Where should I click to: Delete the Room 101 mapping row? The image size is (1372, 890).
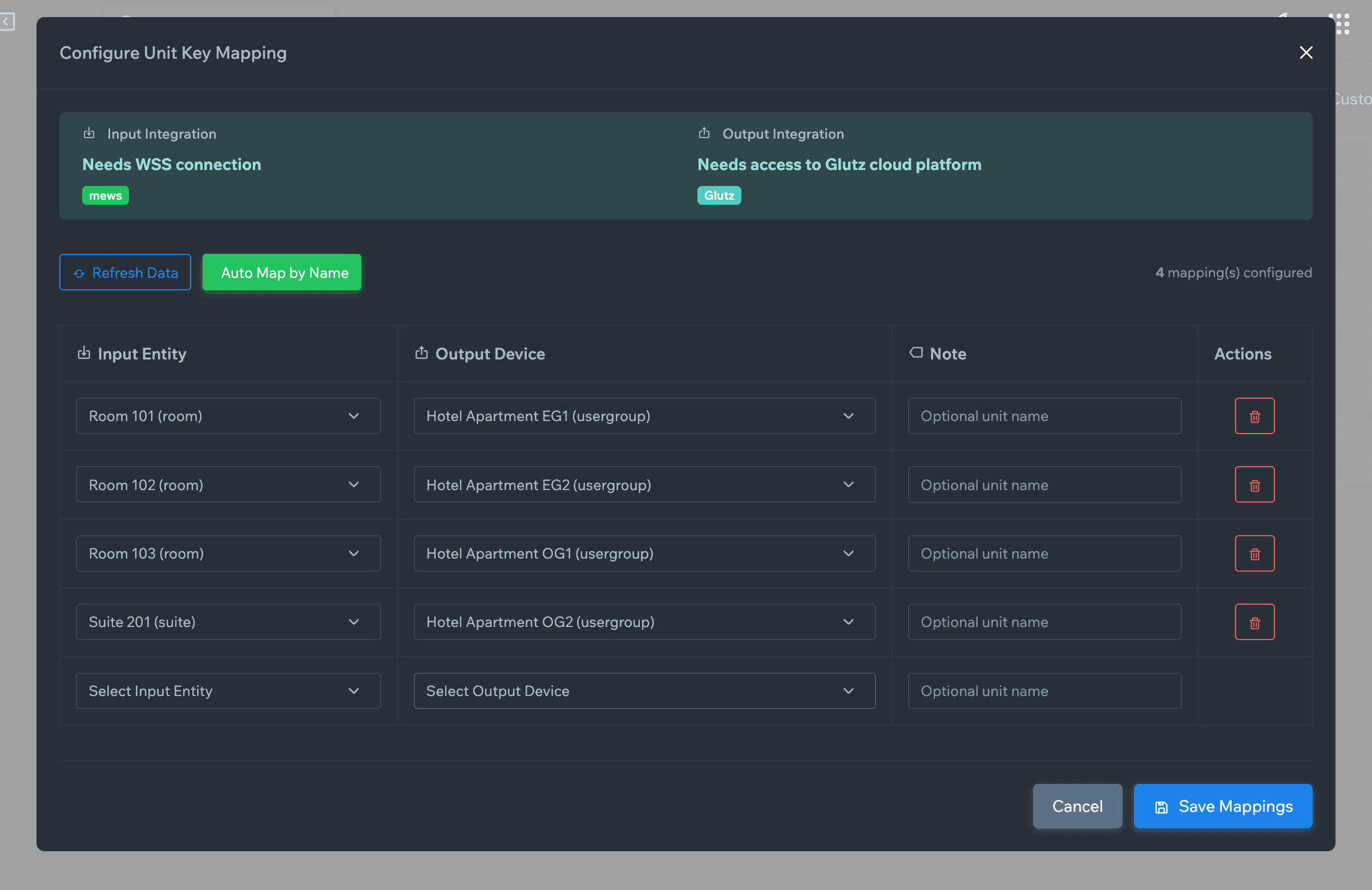pos(1254,415)
